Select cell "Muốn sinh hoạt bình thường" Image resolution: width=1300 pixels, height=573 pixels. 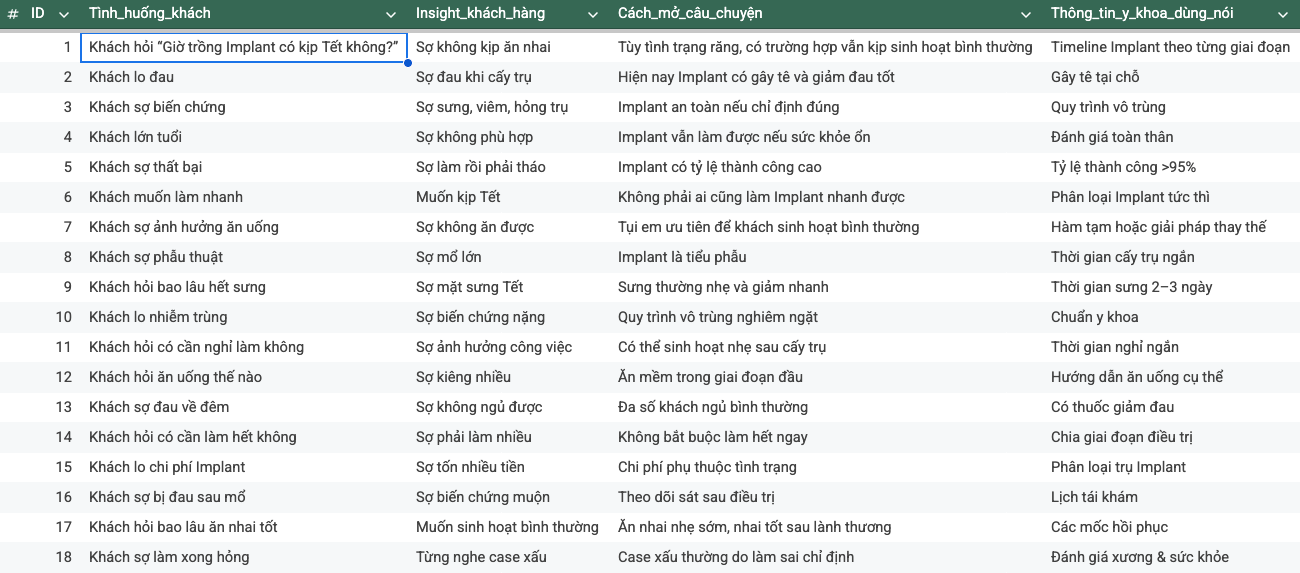click(x=509, y=527)
